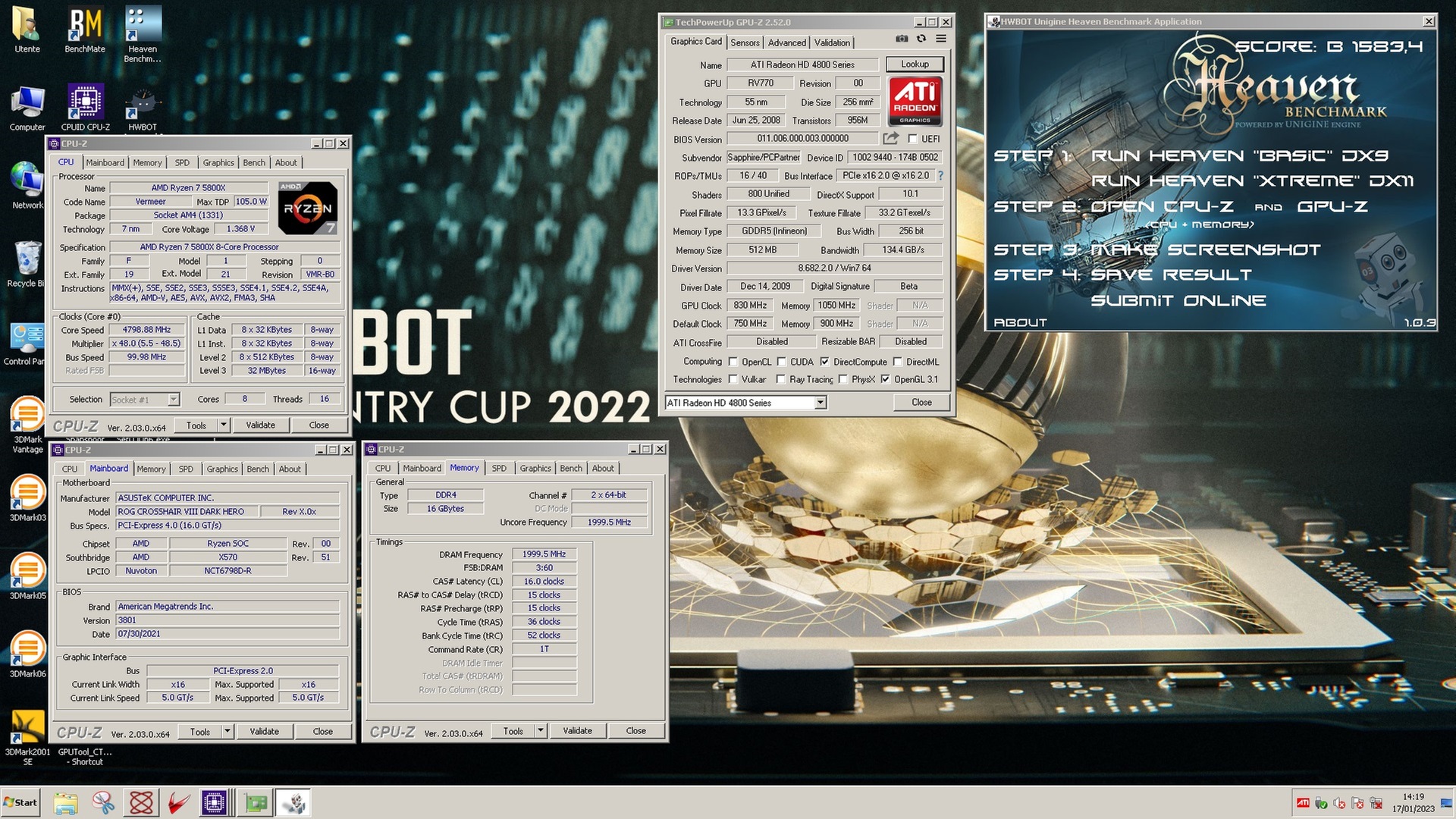Switch to Advanced tab in GPU-Z

pyautogui.click(x=786, y=42)
